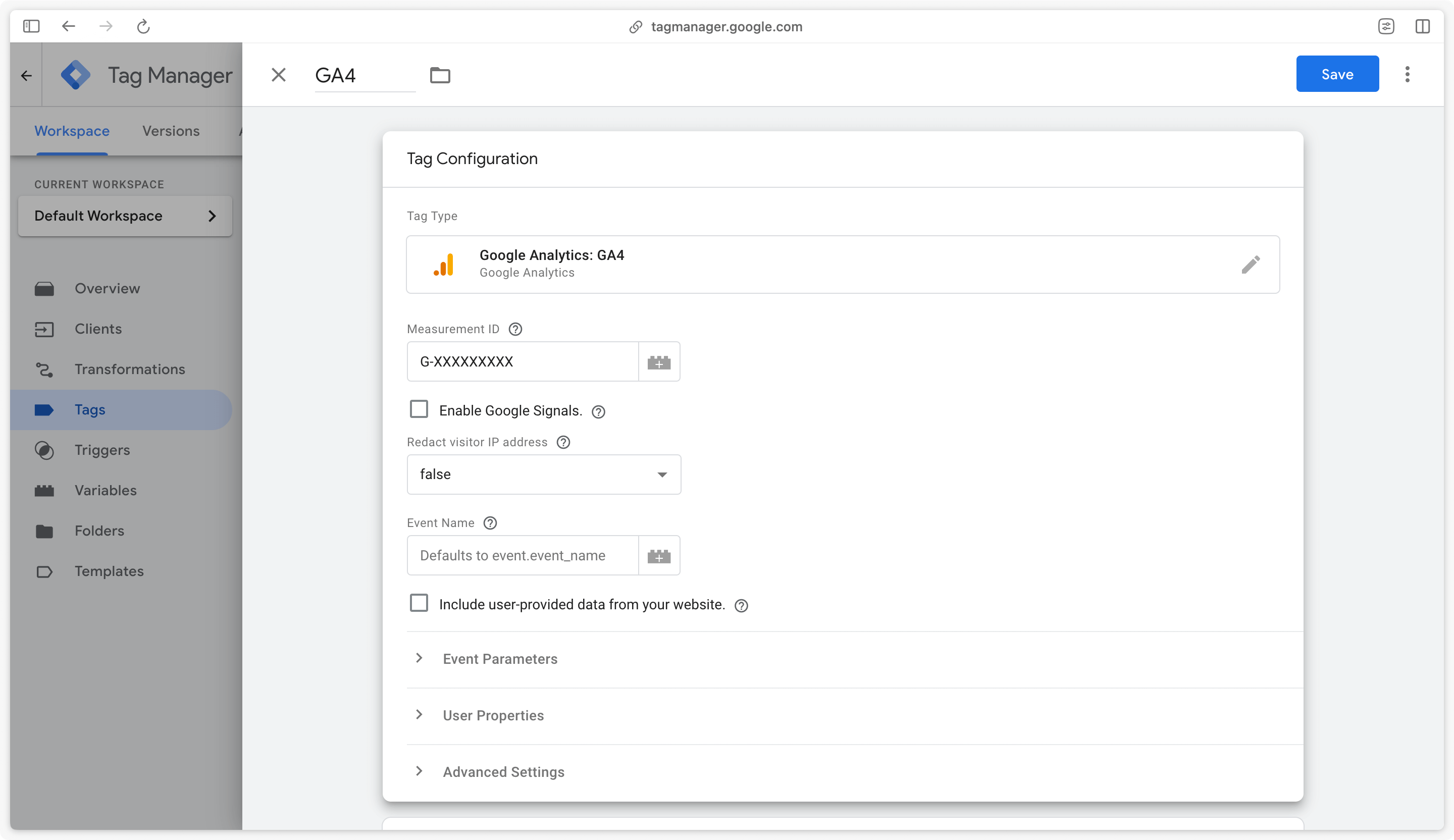Click the Transformations sidebar icon
Screen dimensions: 1454x840
click(x=44, y=369)
